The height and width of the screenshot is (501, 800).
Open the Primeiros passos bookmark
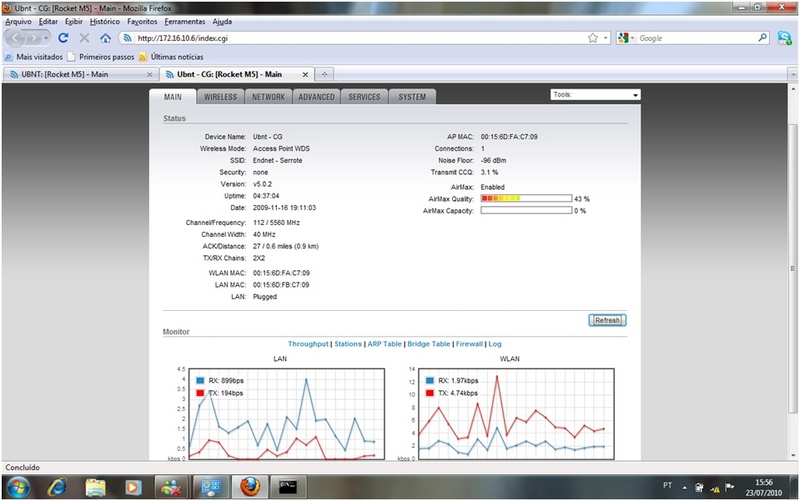point(101,57)
